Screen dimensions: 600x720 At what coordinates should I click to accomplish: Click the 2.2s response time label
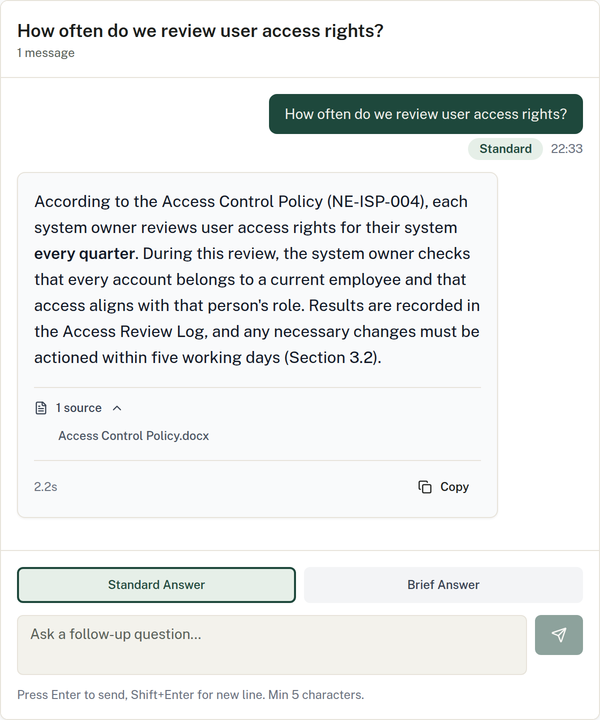(x=45, y=487)
